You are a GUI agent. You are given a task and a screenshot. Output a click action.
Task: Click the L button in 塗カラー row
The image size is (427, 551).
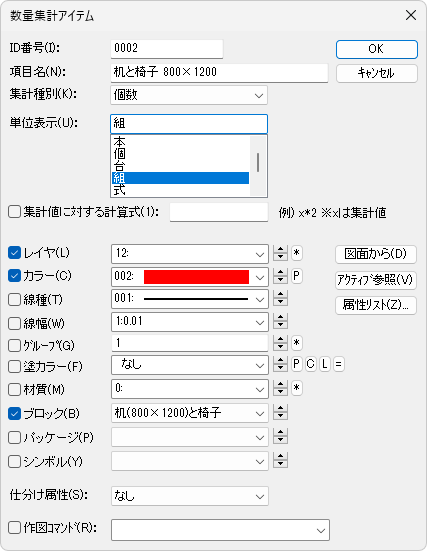(x=324, y=364)
